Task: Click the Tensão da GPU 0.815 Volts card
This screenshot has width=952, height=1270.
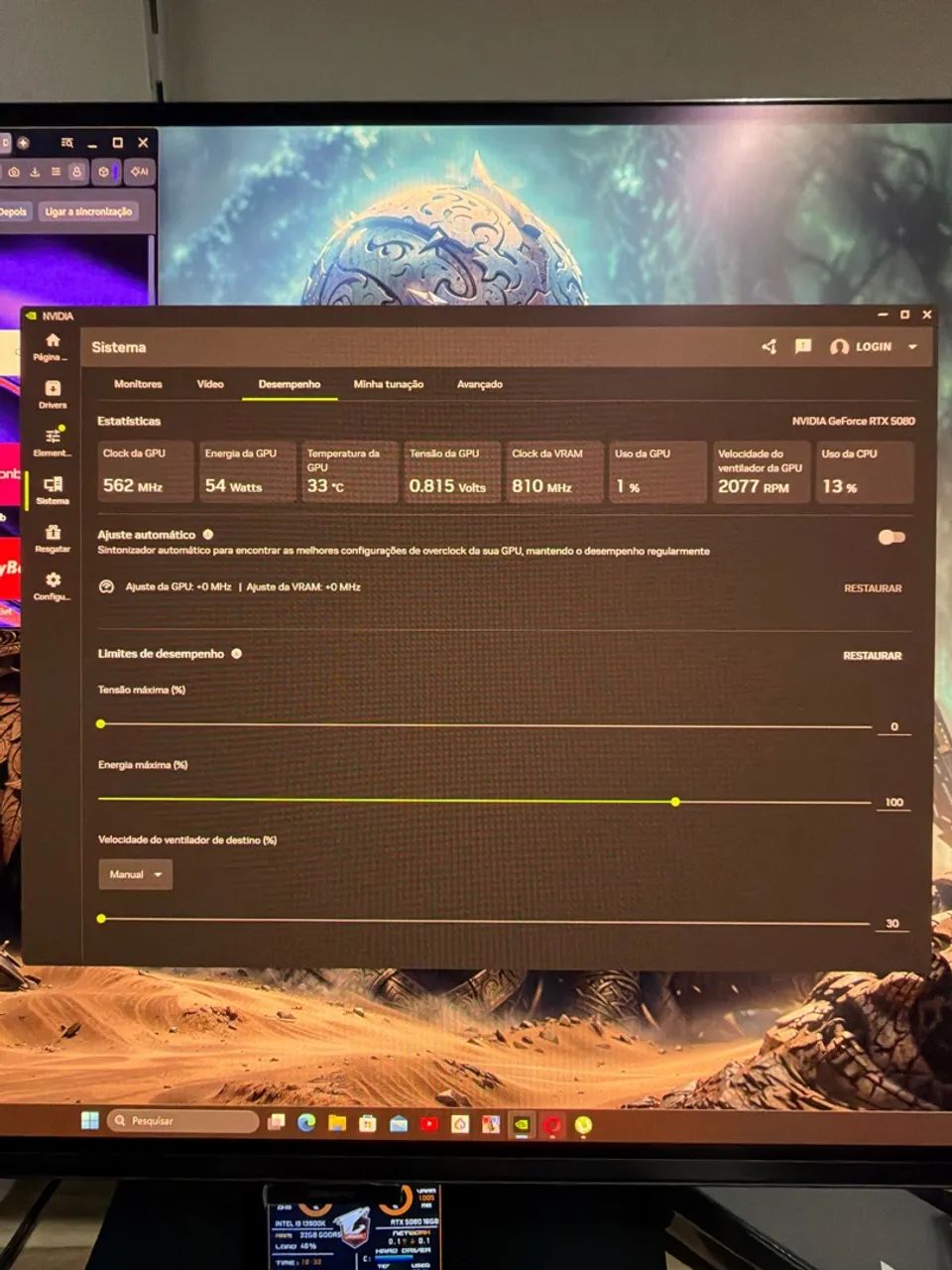Action: (x=452, y=471)
